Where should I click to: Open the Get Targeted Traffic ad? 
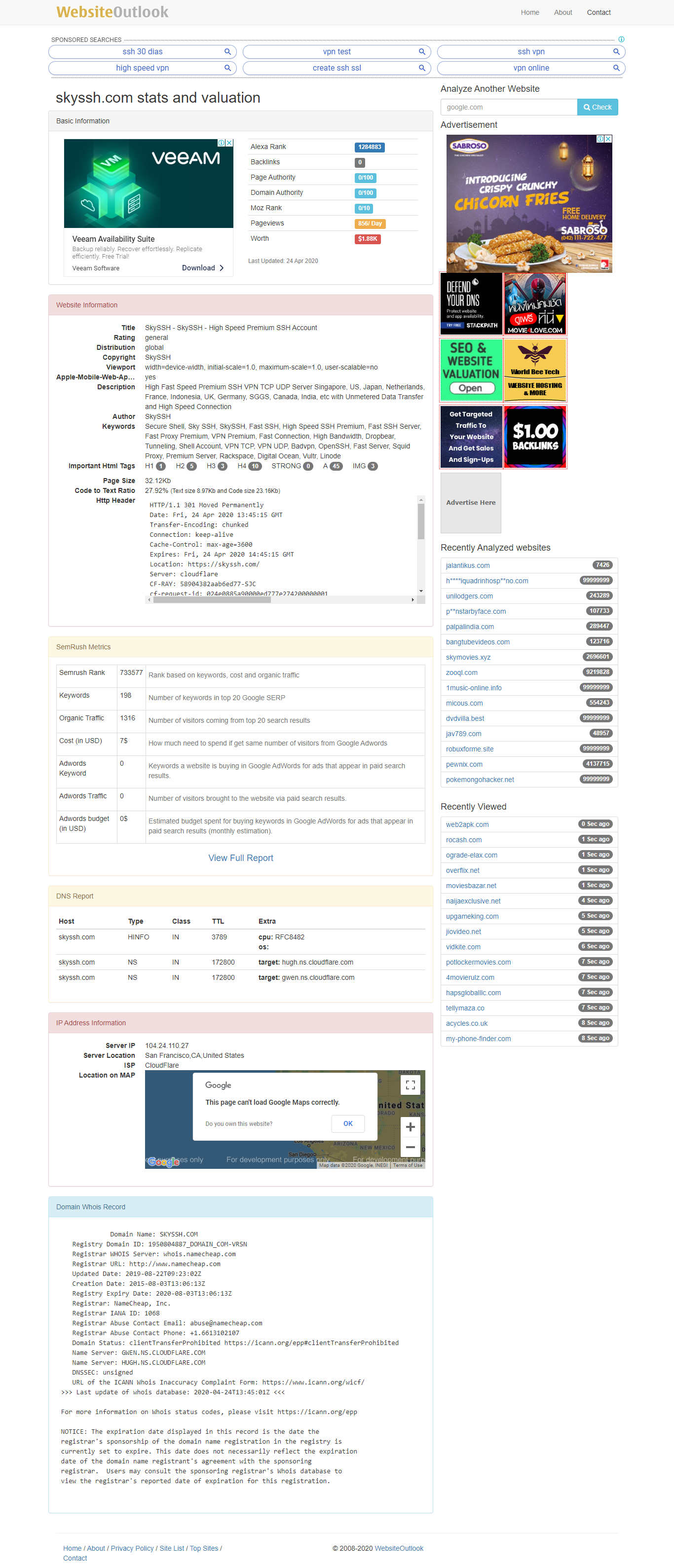point(471,437)
